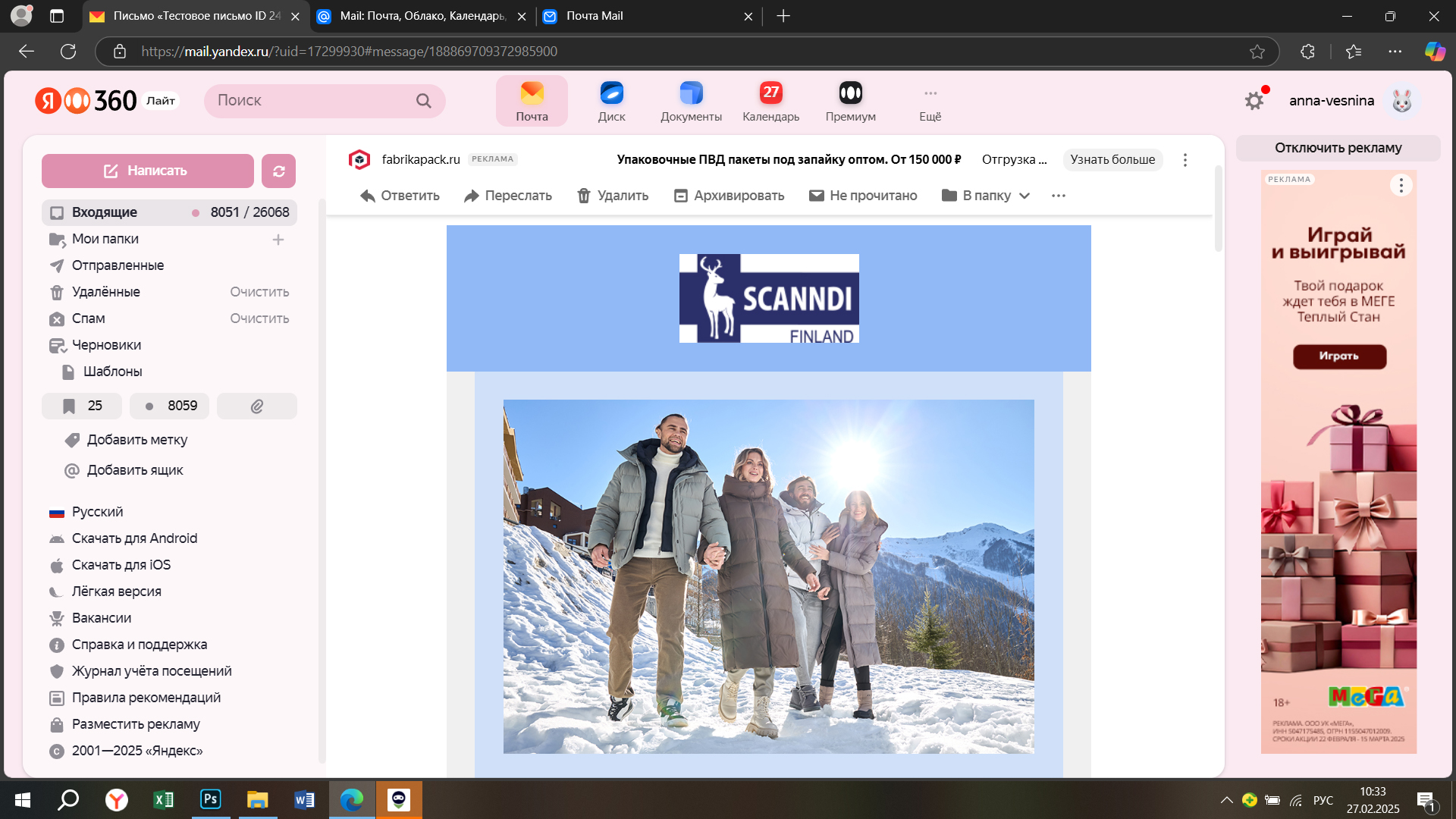Open the Отправленные folder

[118, 265]
